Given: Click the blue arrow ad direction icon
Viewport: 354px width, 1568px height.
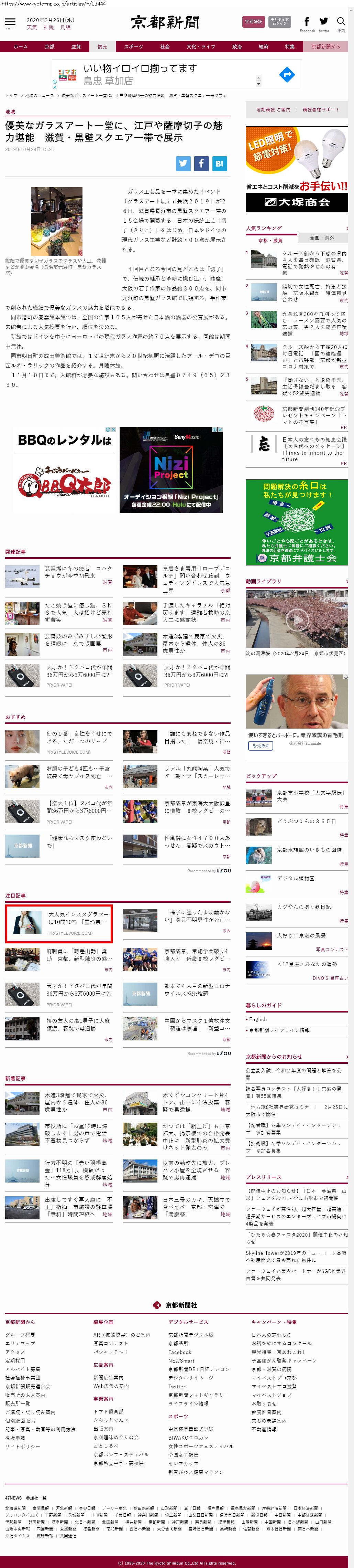Looking at the screenshot, I should click(x=287, y=75).
